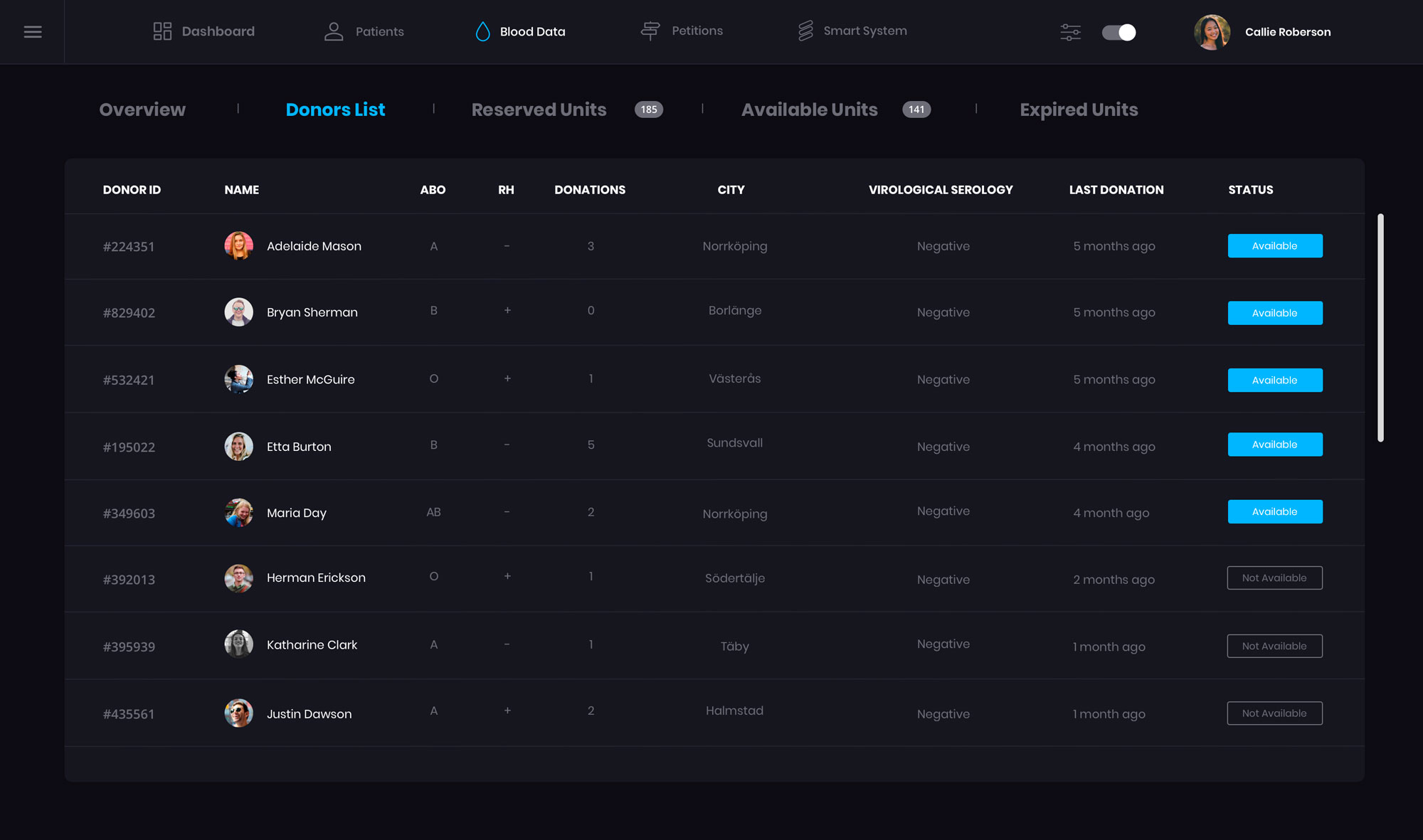The image size is (1423, 840).
Task: Select donor ID #195022
Action: [129, 447]
